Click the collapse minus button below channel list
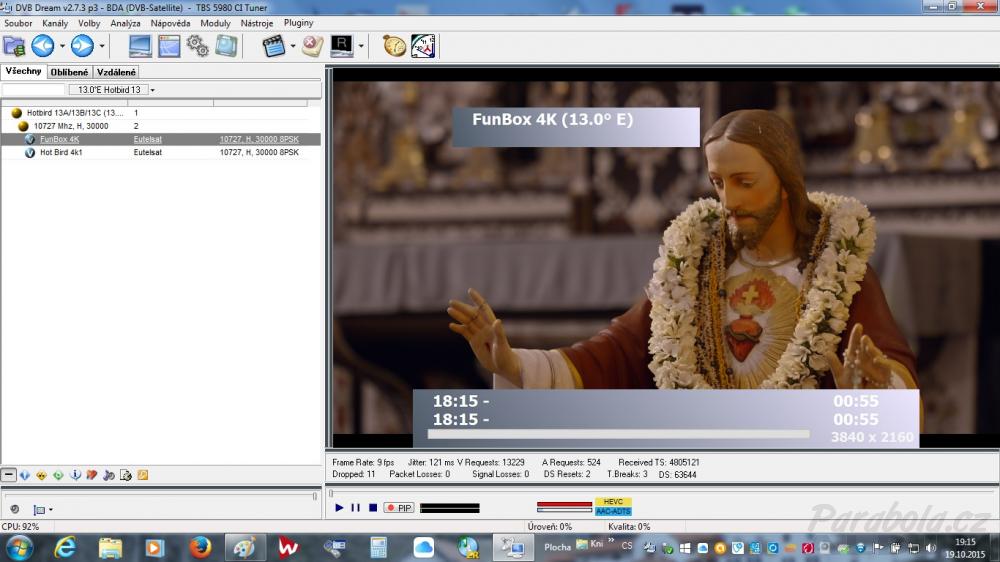 click(x=9, y=475)
